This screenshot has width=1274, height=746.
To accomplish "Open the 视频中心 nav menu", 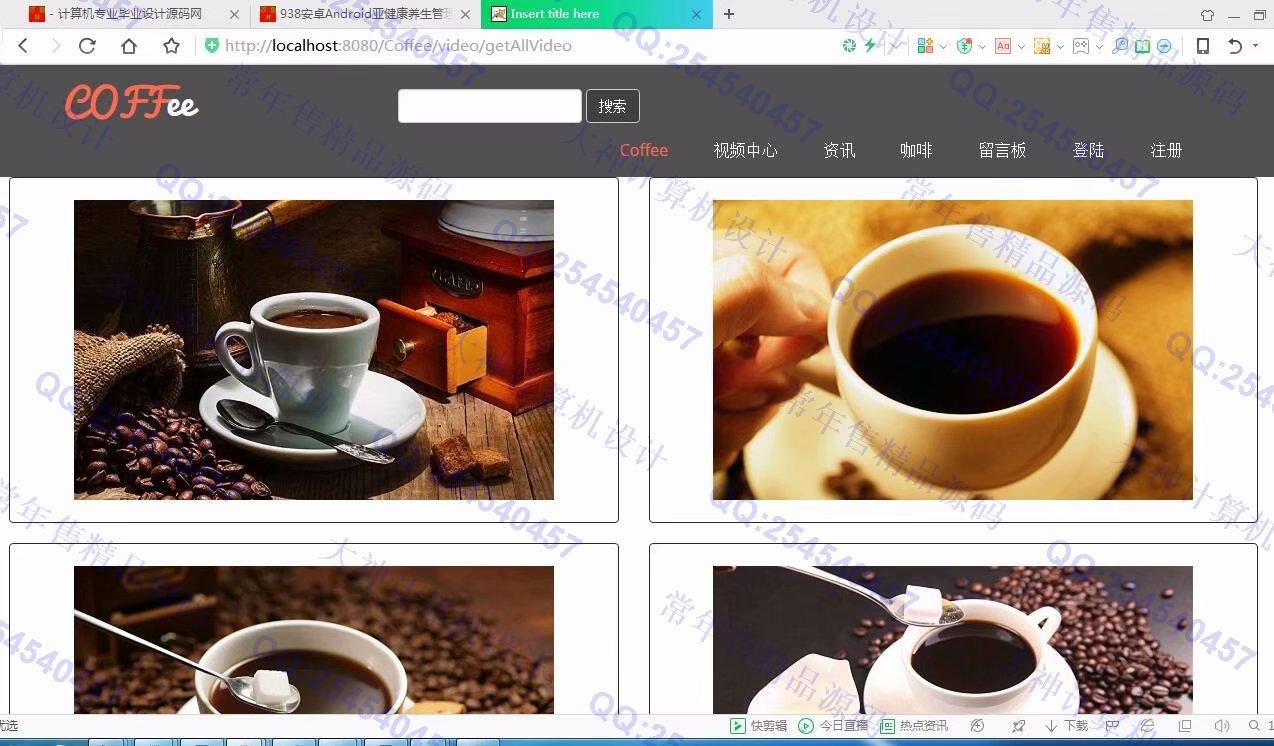I will click(745, 150).
